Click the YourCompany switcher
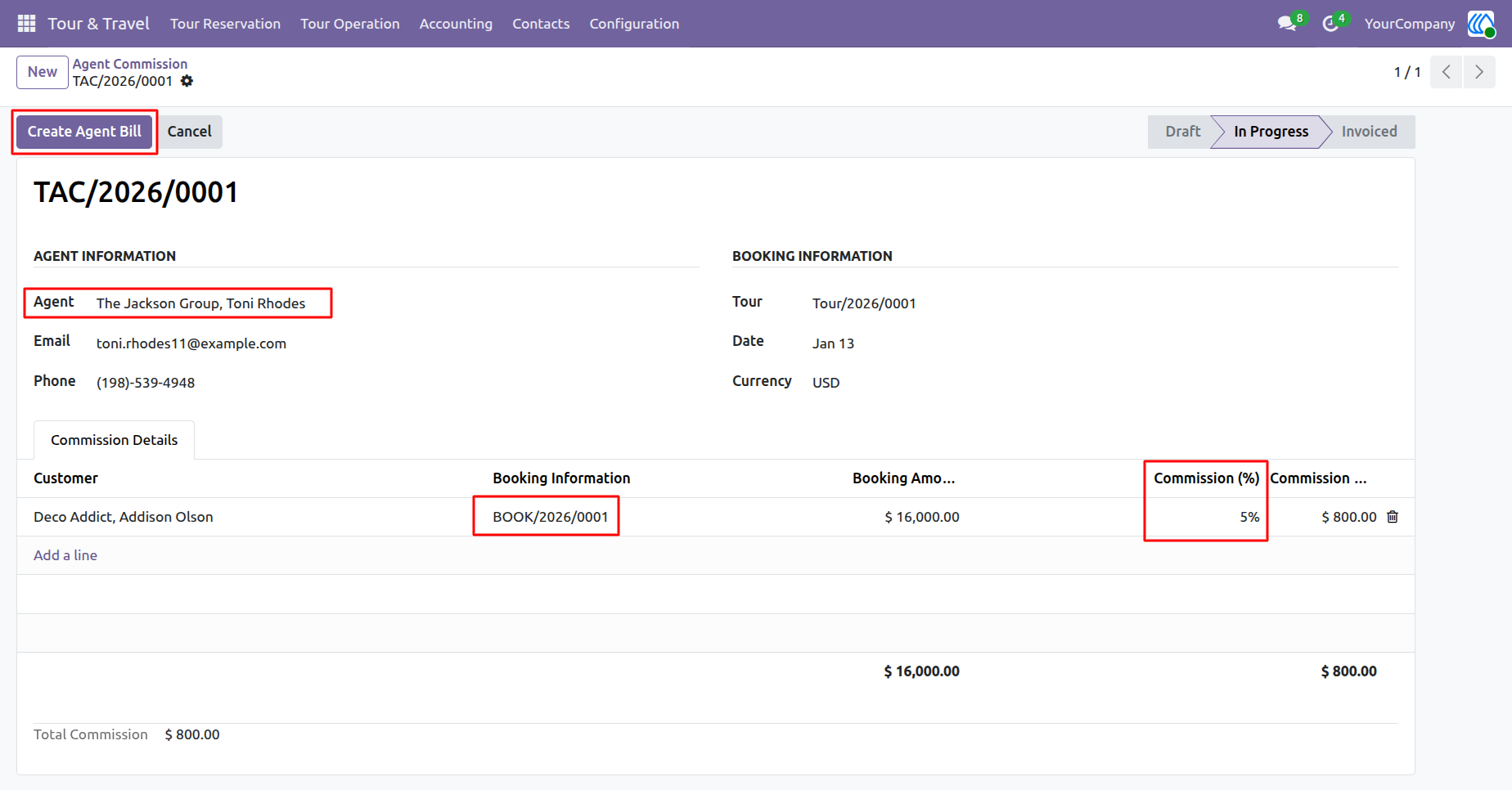The height and width of the screenshot is (790, 1512). pyautogui.click(x=1410, y=24)
